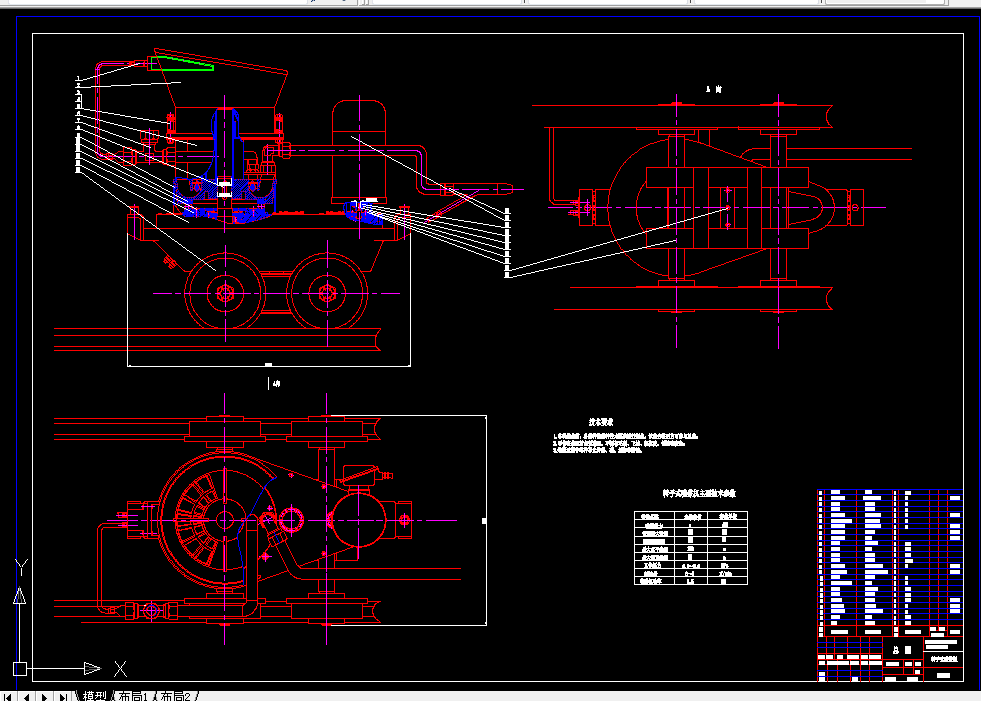The width and height of the screenshot is (981, 701).
Task: Click the UCS origin square icon
Action: click(19, 668)
